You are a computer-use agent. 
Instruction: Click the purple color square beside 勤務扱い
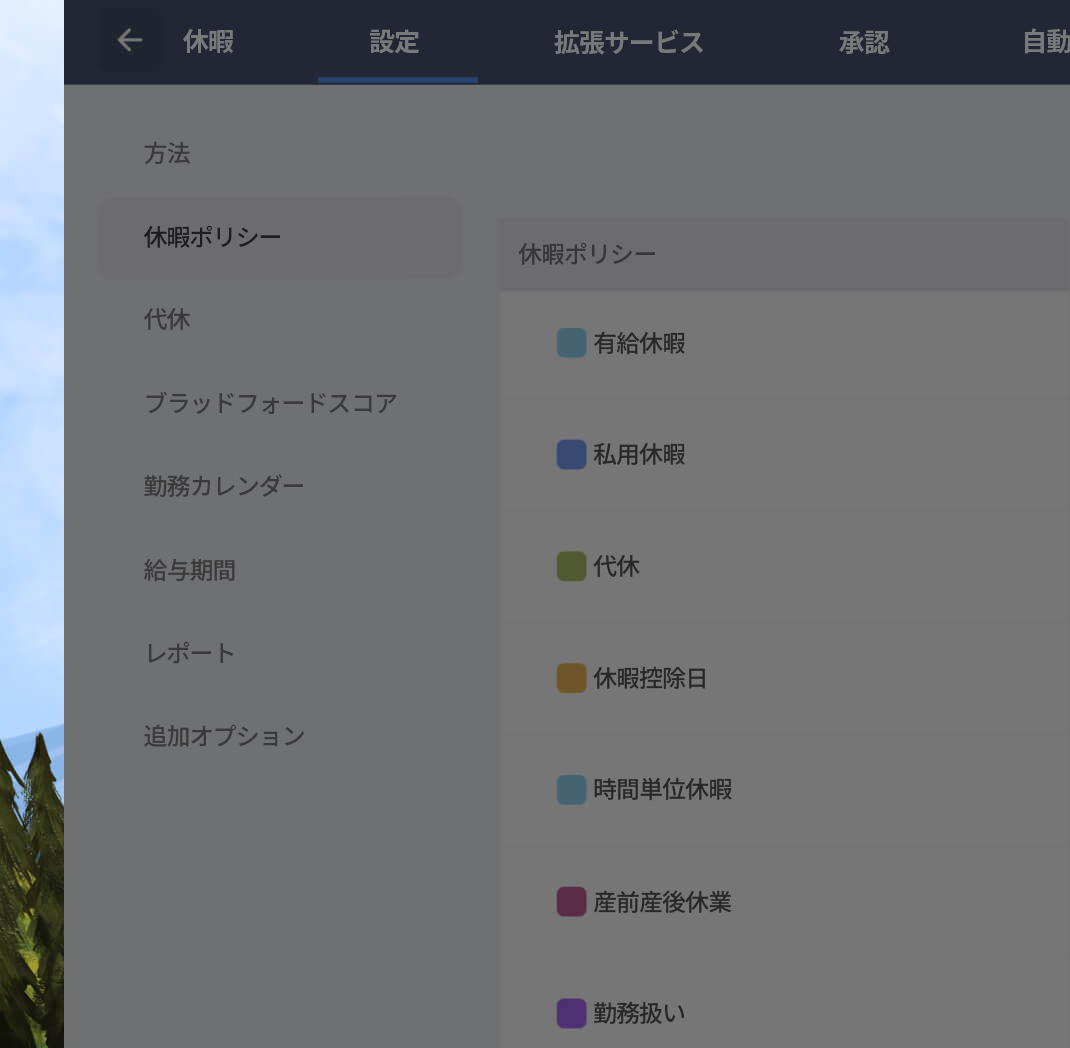pyautogui.click(x=569, y=1013)
